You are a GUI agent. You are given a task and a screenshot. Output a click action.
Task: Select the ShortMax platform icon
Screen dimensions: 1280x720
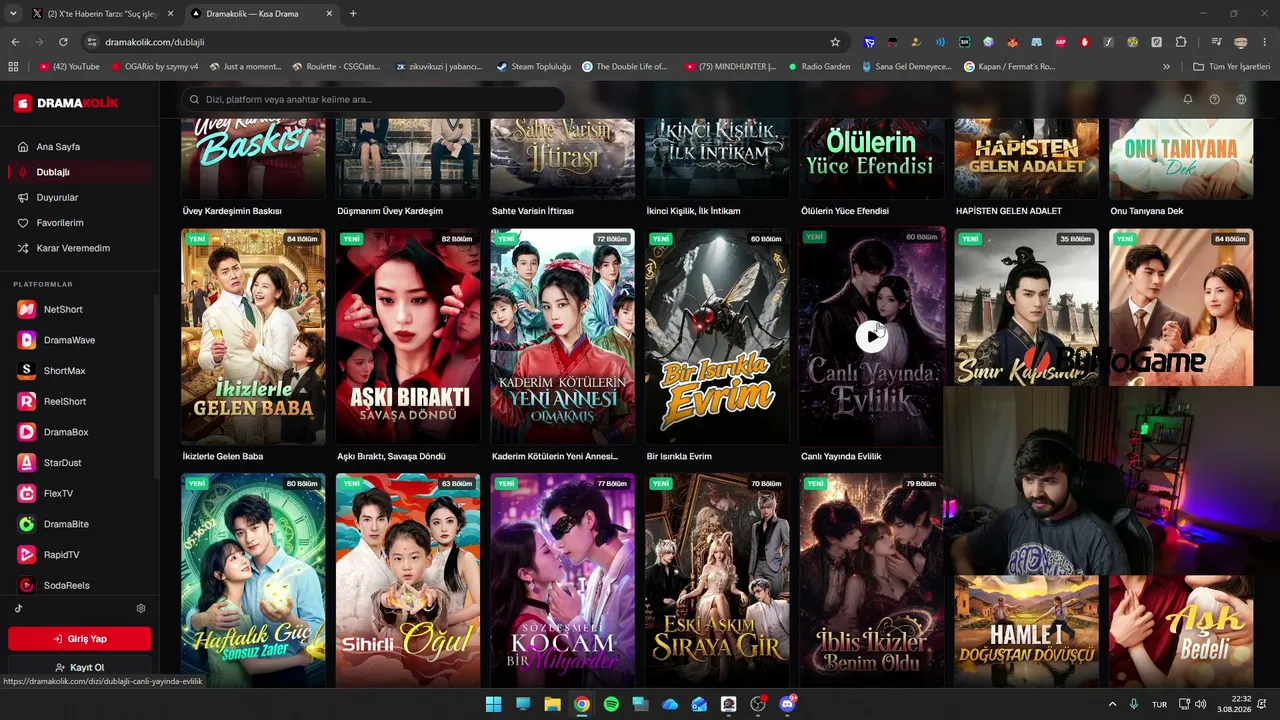pyautogui.click(x=27, y=371)
